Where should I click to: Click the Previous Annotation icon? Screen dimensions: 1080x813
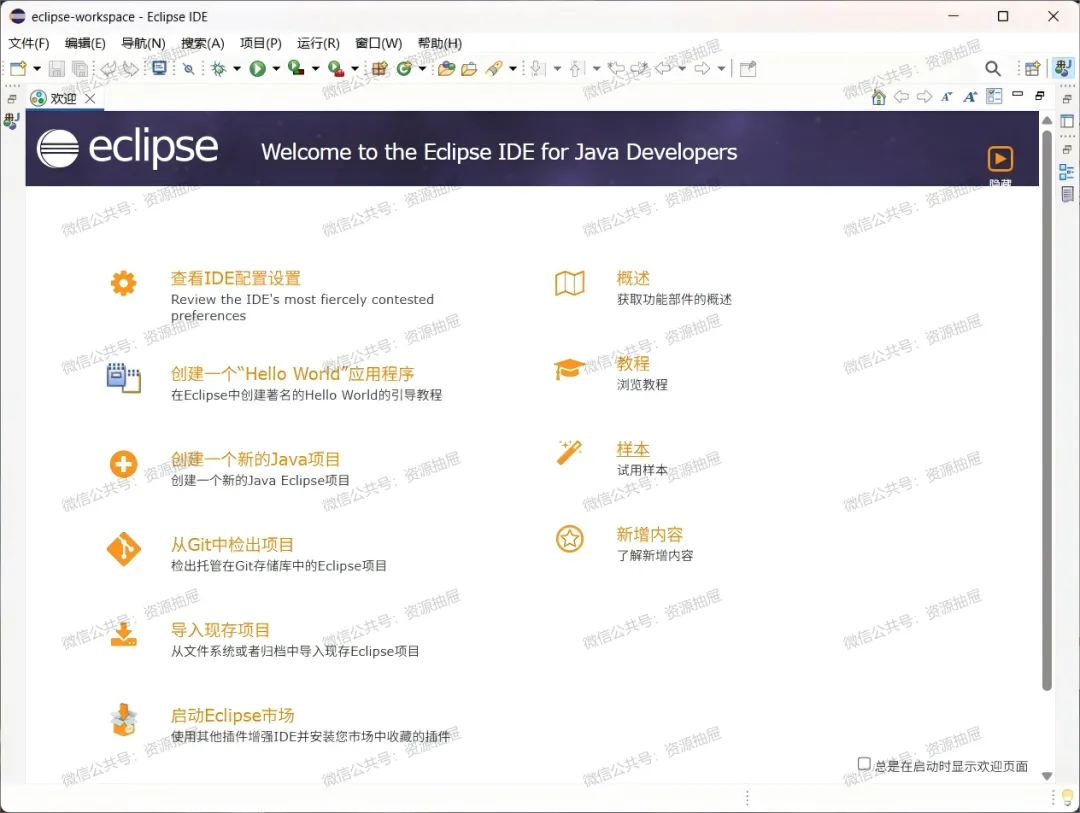(576, 68)
